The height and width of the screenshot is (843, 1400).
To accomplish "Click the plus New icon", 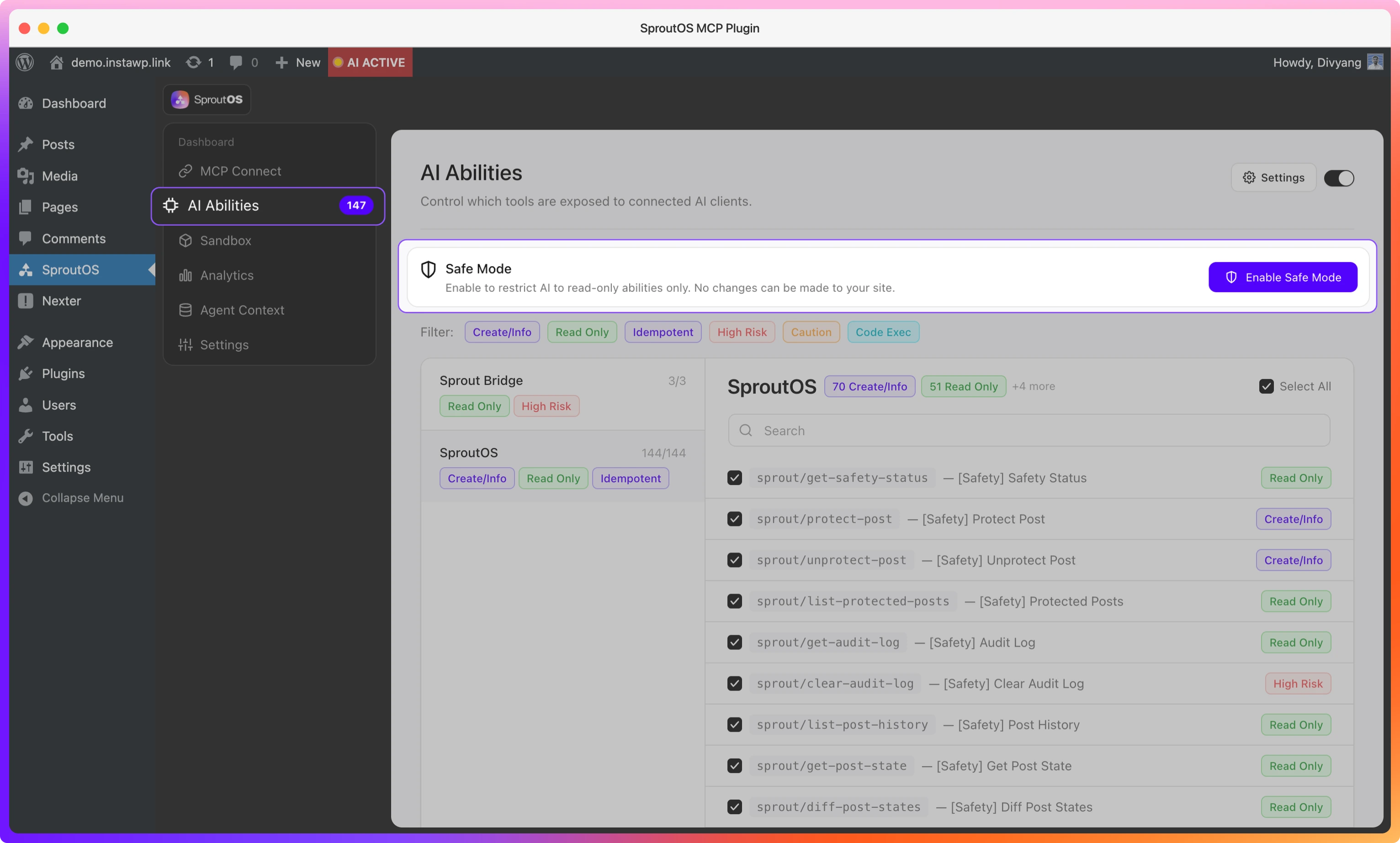I will (x=281, y=63).
